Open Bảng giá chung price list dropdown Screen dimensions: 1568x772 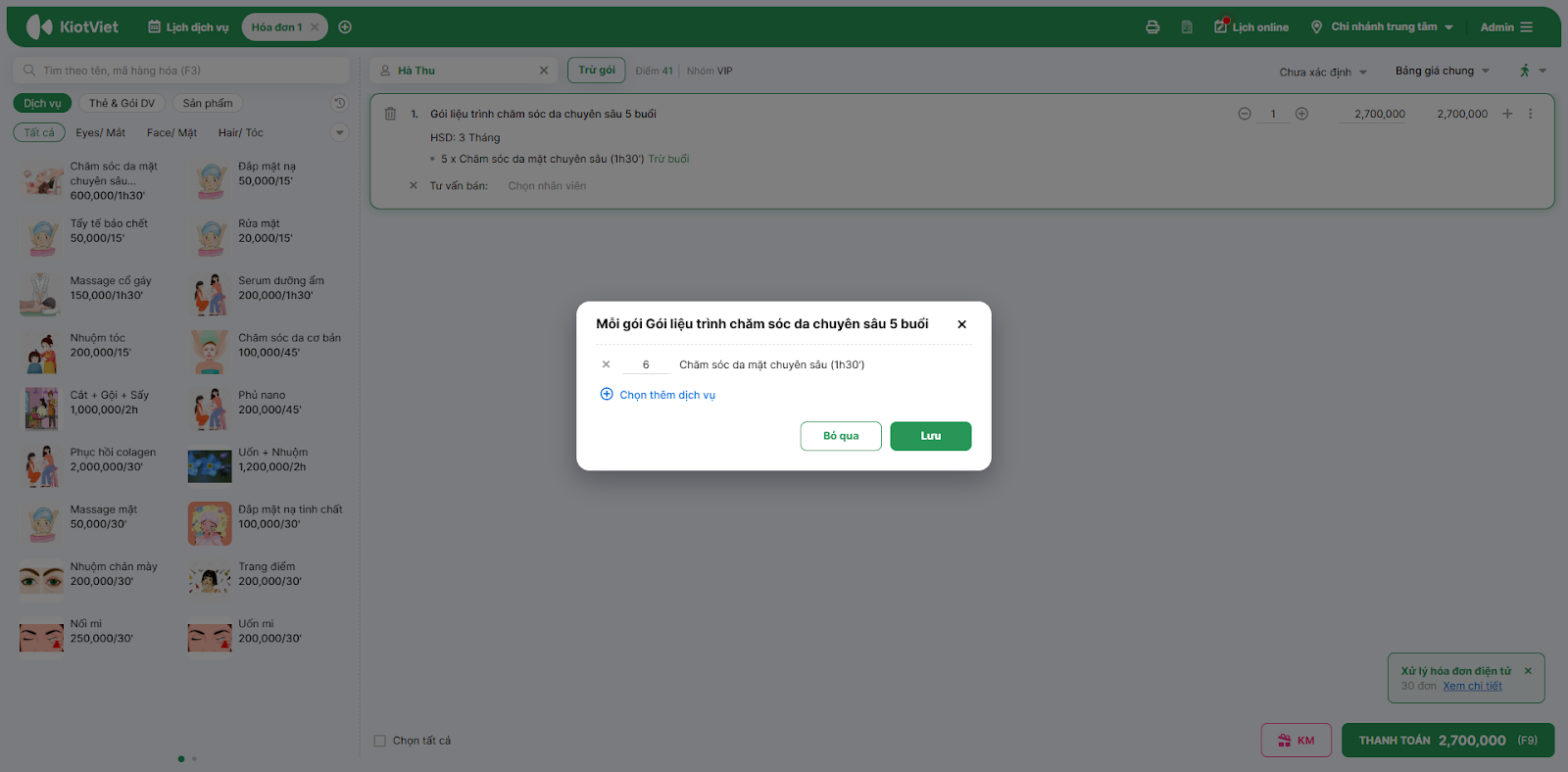tap(1443, 71)
